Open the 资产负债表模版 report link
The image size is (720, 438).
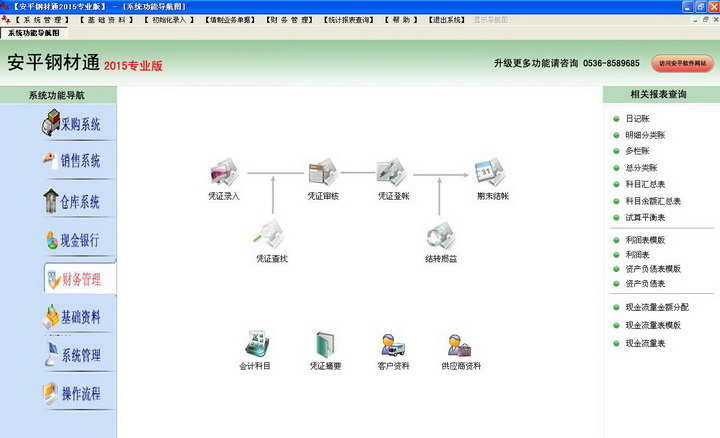[x=653, y=269]
